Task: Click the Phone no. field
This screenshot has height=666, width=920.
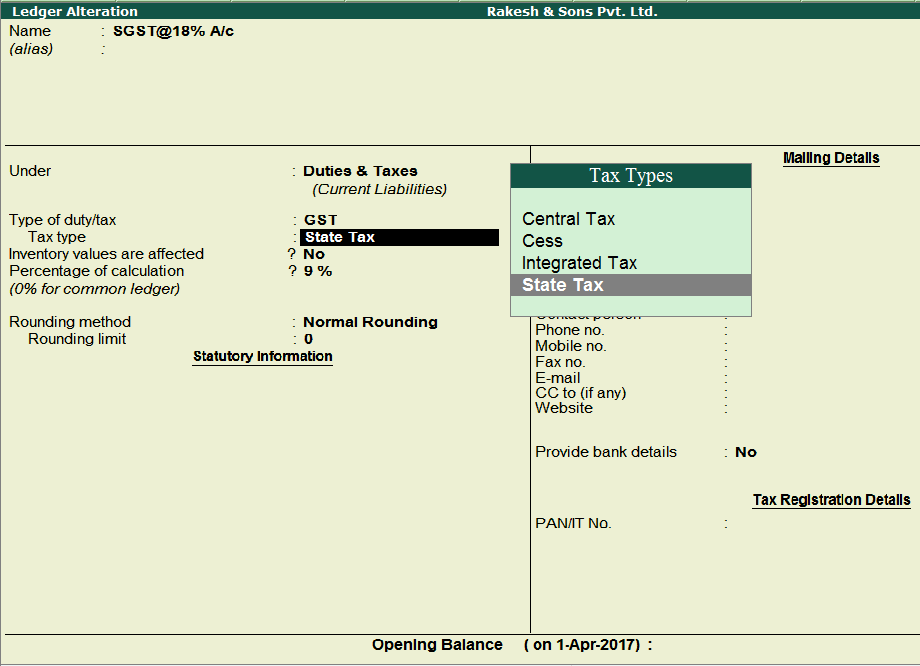Action: [x=760, y=329]
